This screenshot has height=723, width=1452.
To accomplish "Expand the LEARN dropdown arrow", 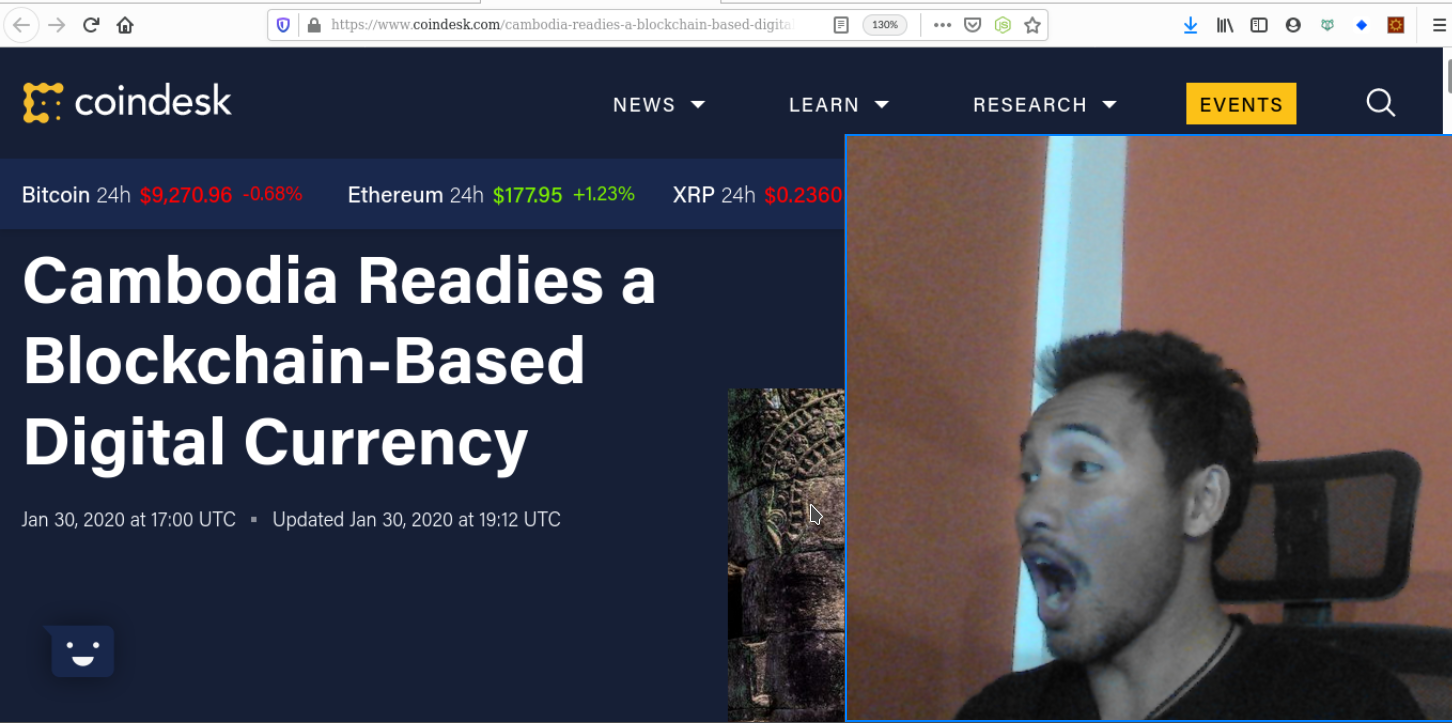I will pyautogui.click(x=882, y=104).
